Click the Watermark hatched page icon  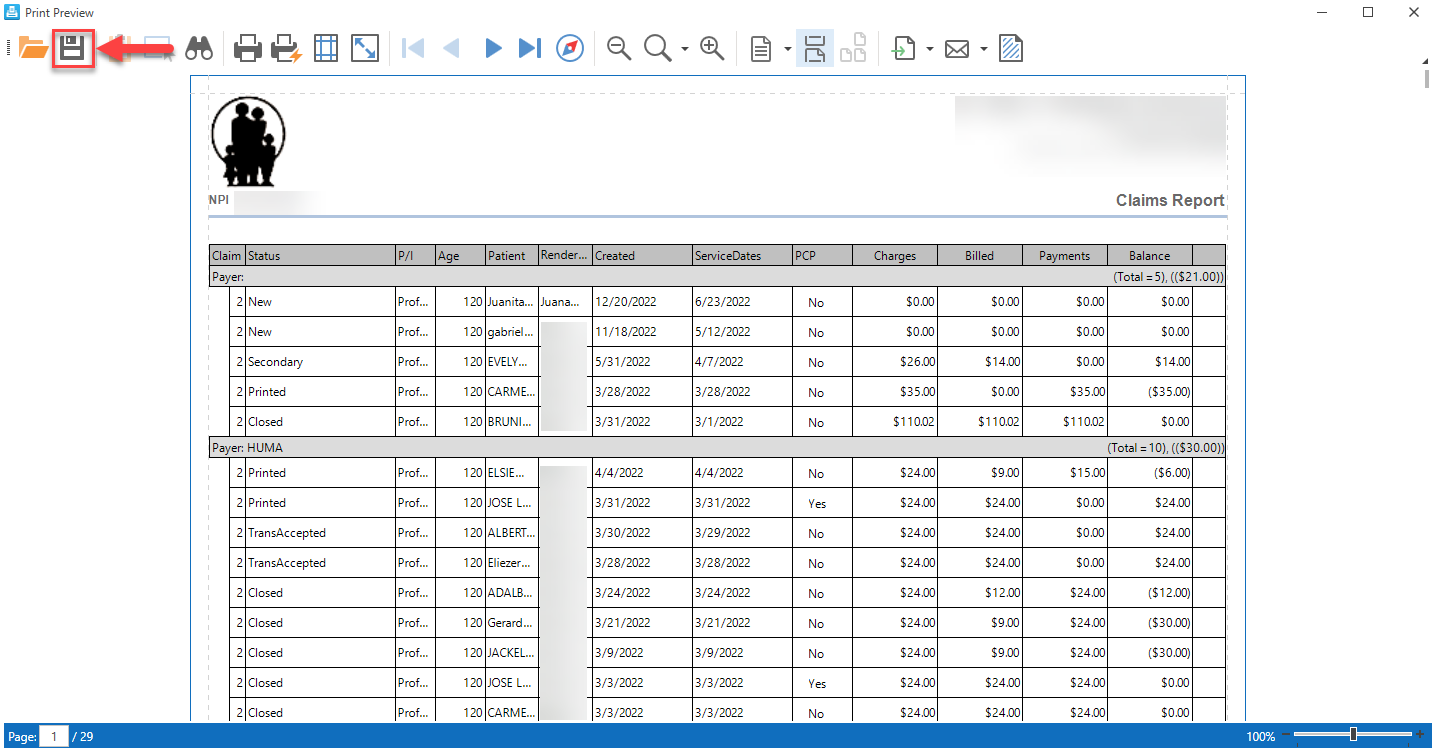pyautogui.click(x=1011, y=48)
